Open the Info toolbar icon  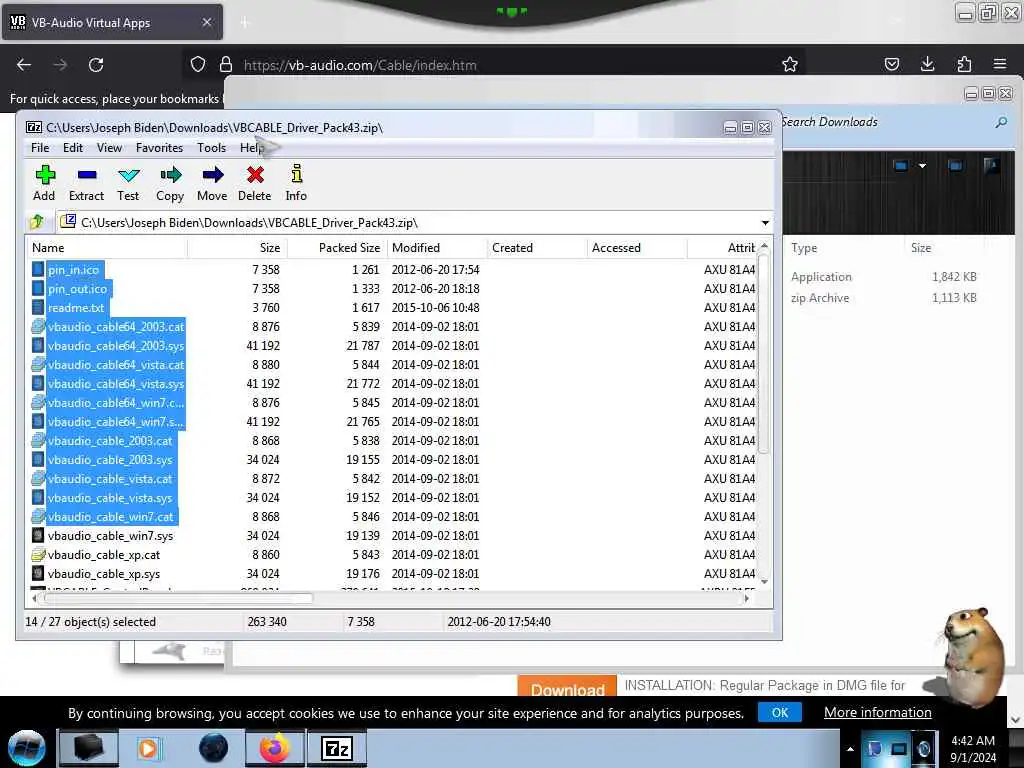coord(296,183)
